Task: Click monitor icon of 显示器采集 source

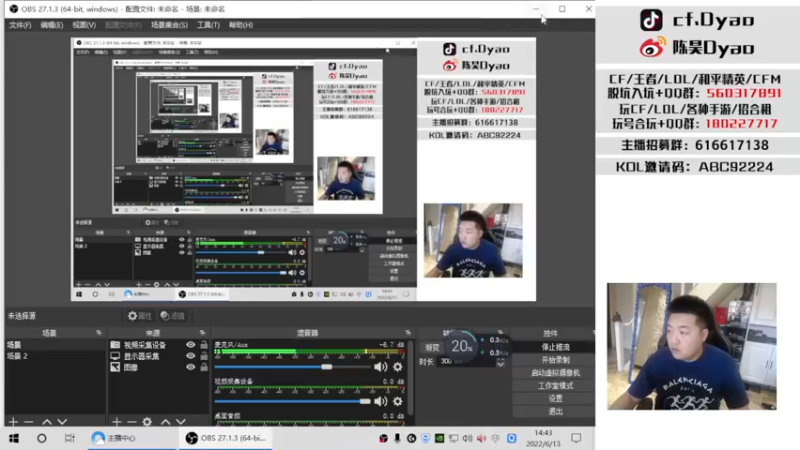Action: (x=115, y=356)
